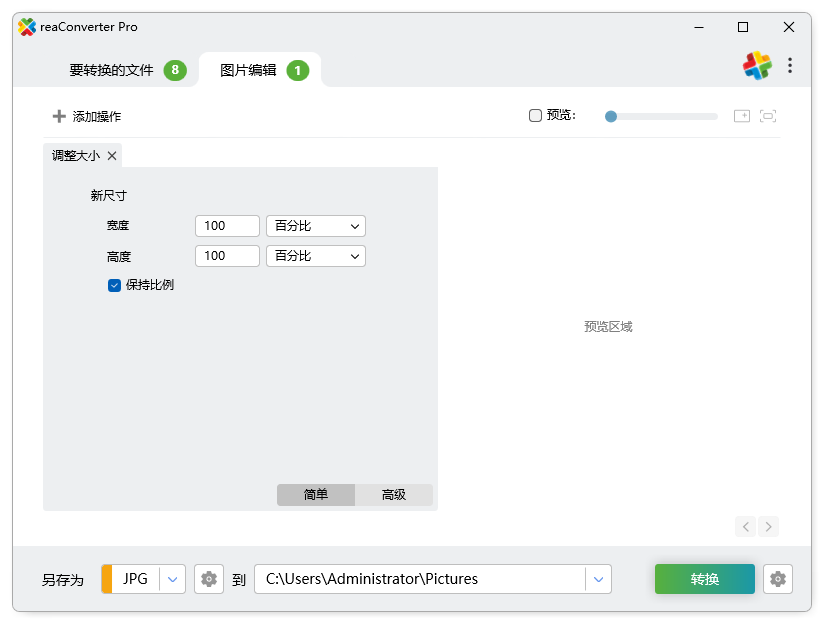Viewport: 824px width, 624px height.
Task: Open the three-dot overflow menu
Action: 790,64
